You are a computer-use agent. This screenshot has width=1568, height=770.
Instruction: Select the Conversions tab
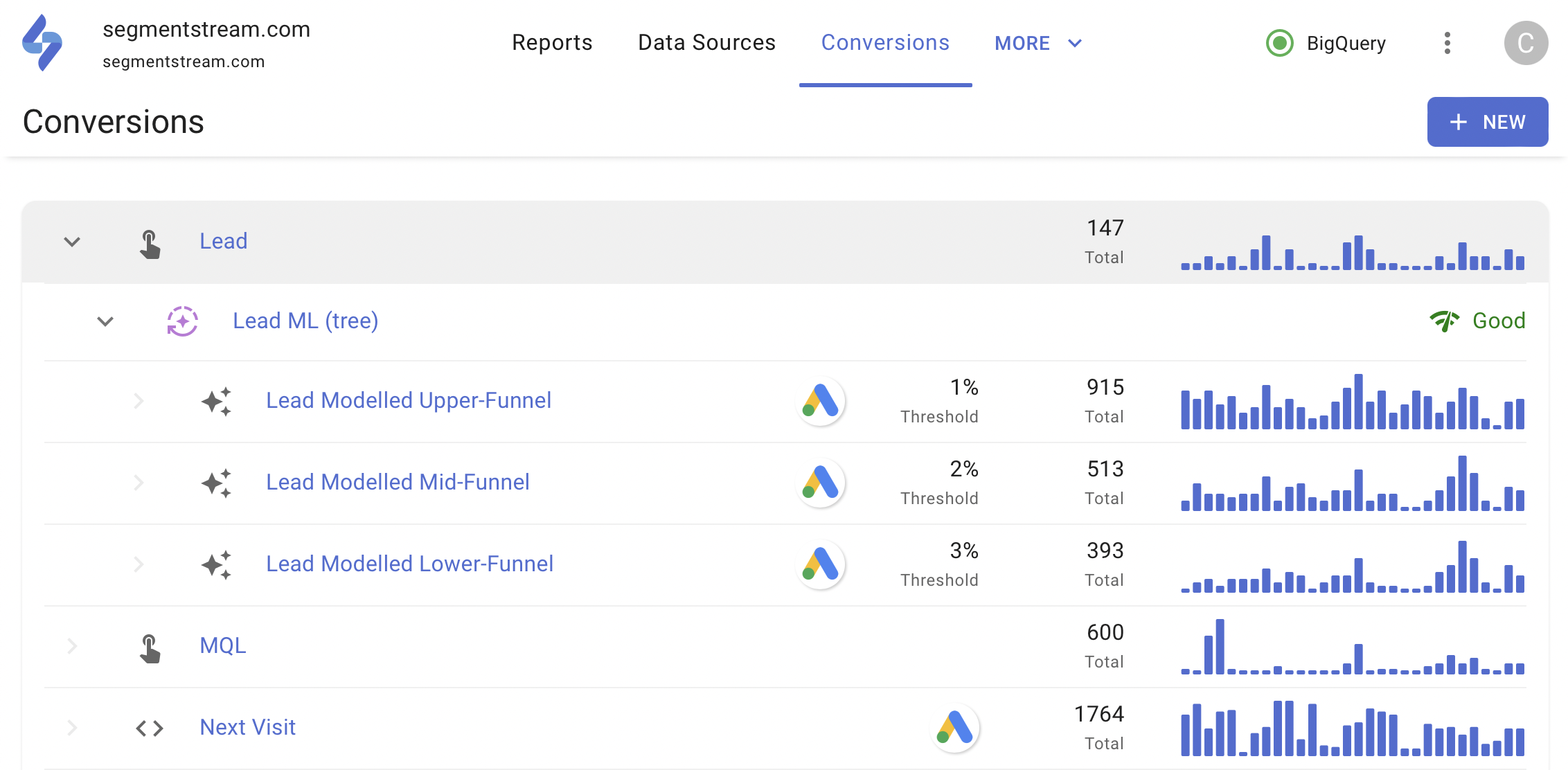click(885, 43)
